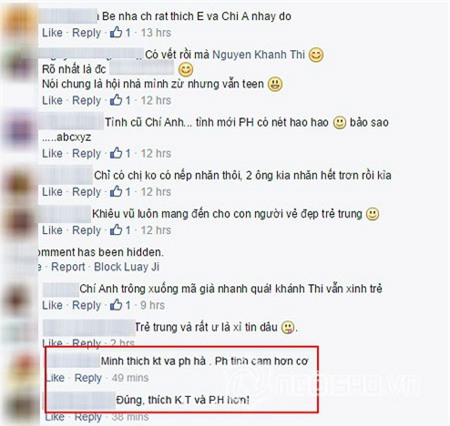
Task: Click thumbs-up icon on 'Có vết rồi' comment
Action: point(116,100)
